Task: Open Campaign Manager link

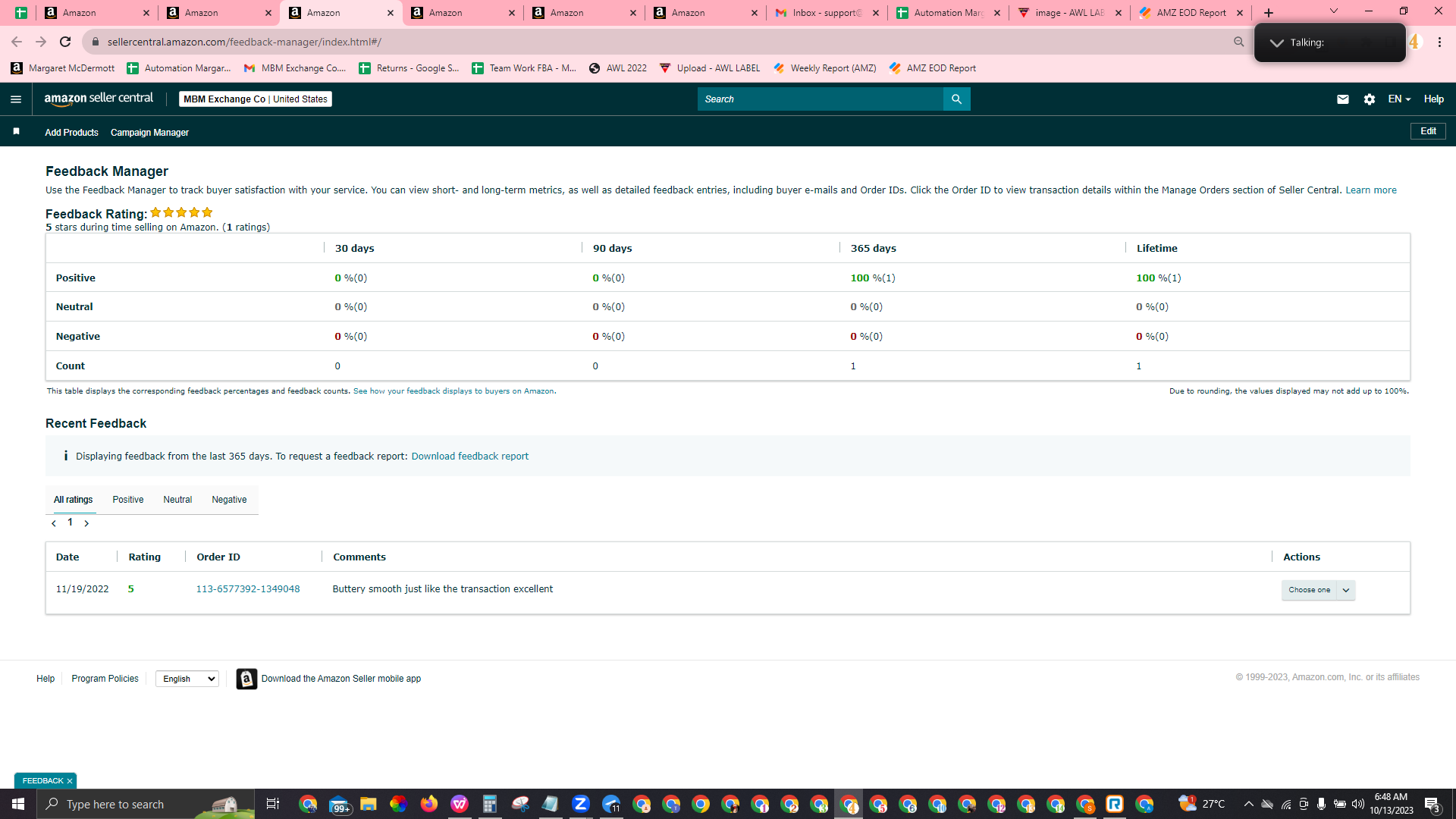Action: (149, 133)
